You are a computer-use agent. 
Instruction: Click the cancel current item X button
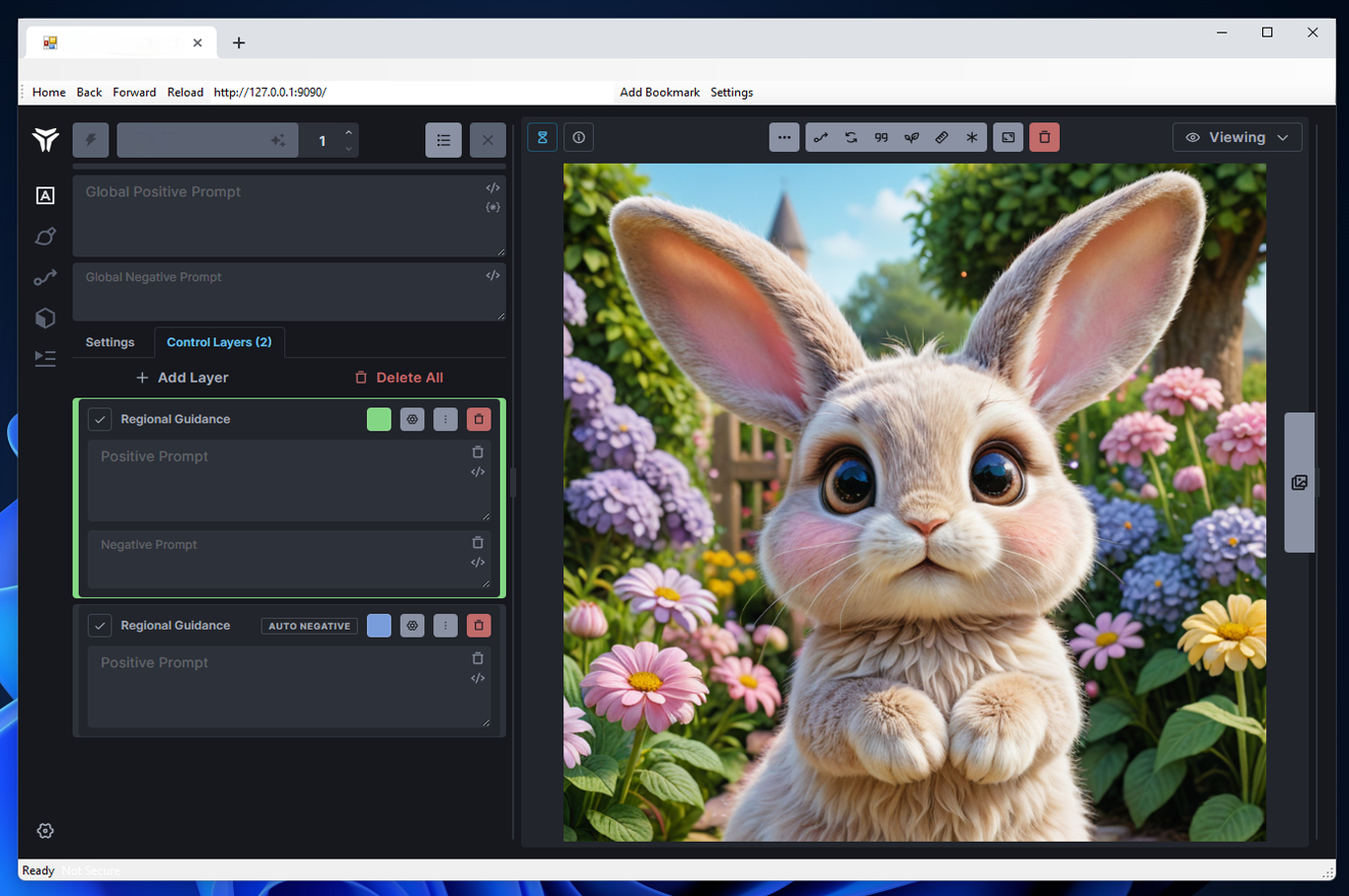pos(487,140)
